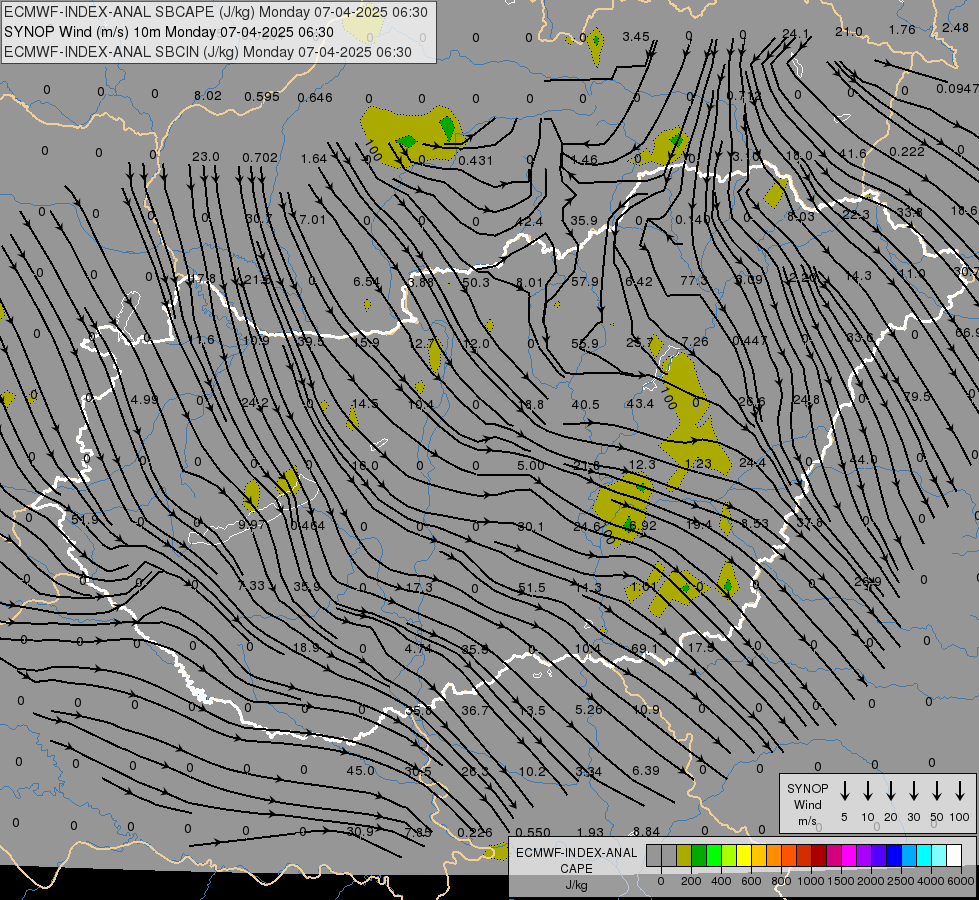Screen dimensions: 979x900
Task: Click the SBCIN title line in header box
Action: pos(208,52)
